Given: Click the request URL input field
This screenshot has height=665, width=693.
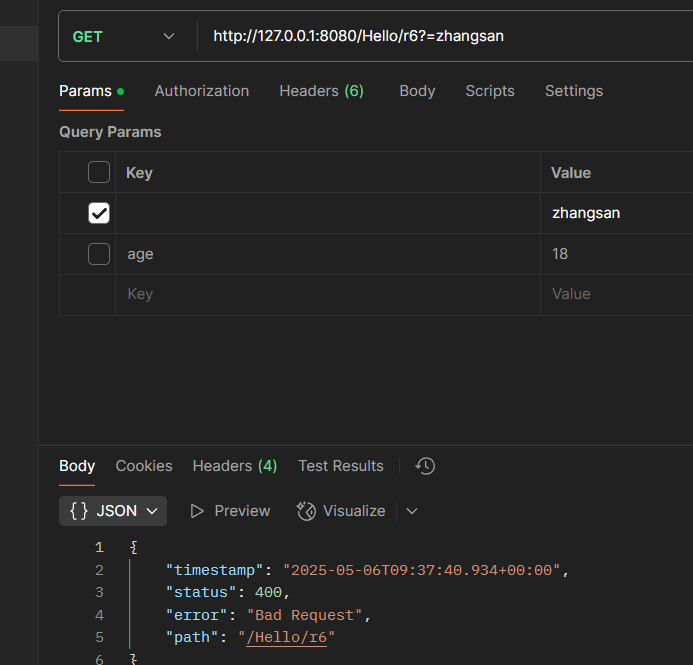Looking at the screenshot, I should (446, 36).
